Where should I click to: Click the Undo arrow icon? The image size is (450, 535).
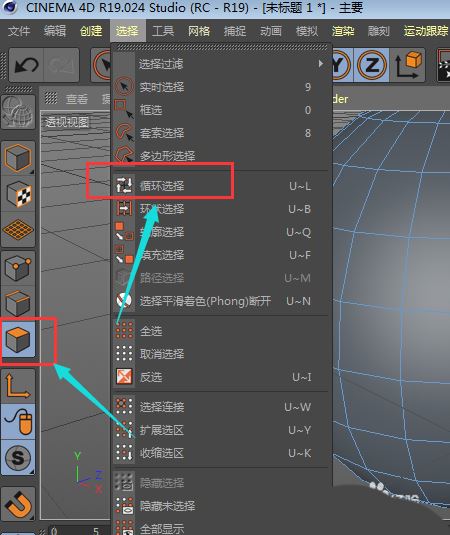pyautogui.click(x=26, y=65)
